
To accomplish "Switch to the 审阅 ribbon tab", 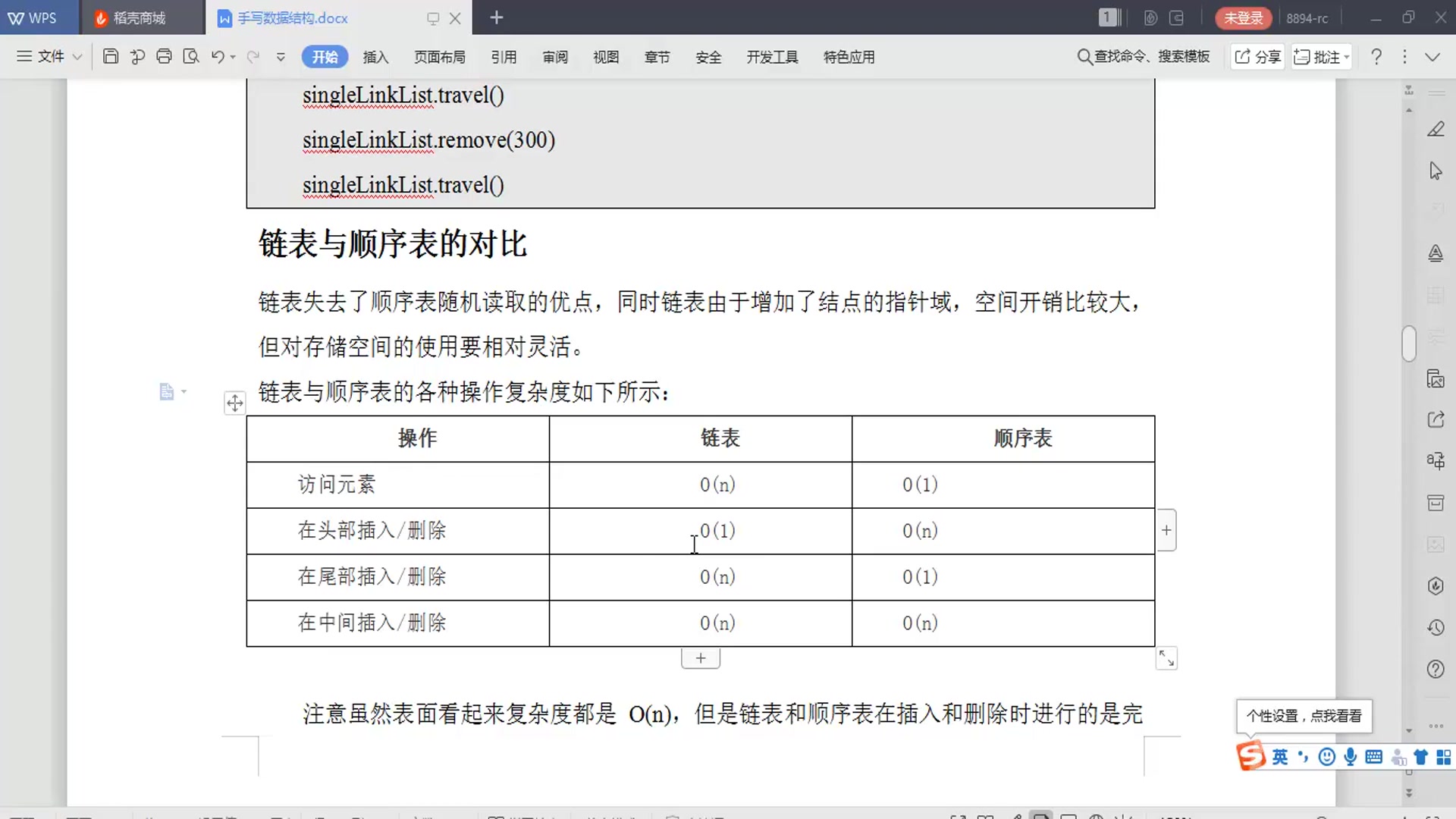I will [554, 57].
